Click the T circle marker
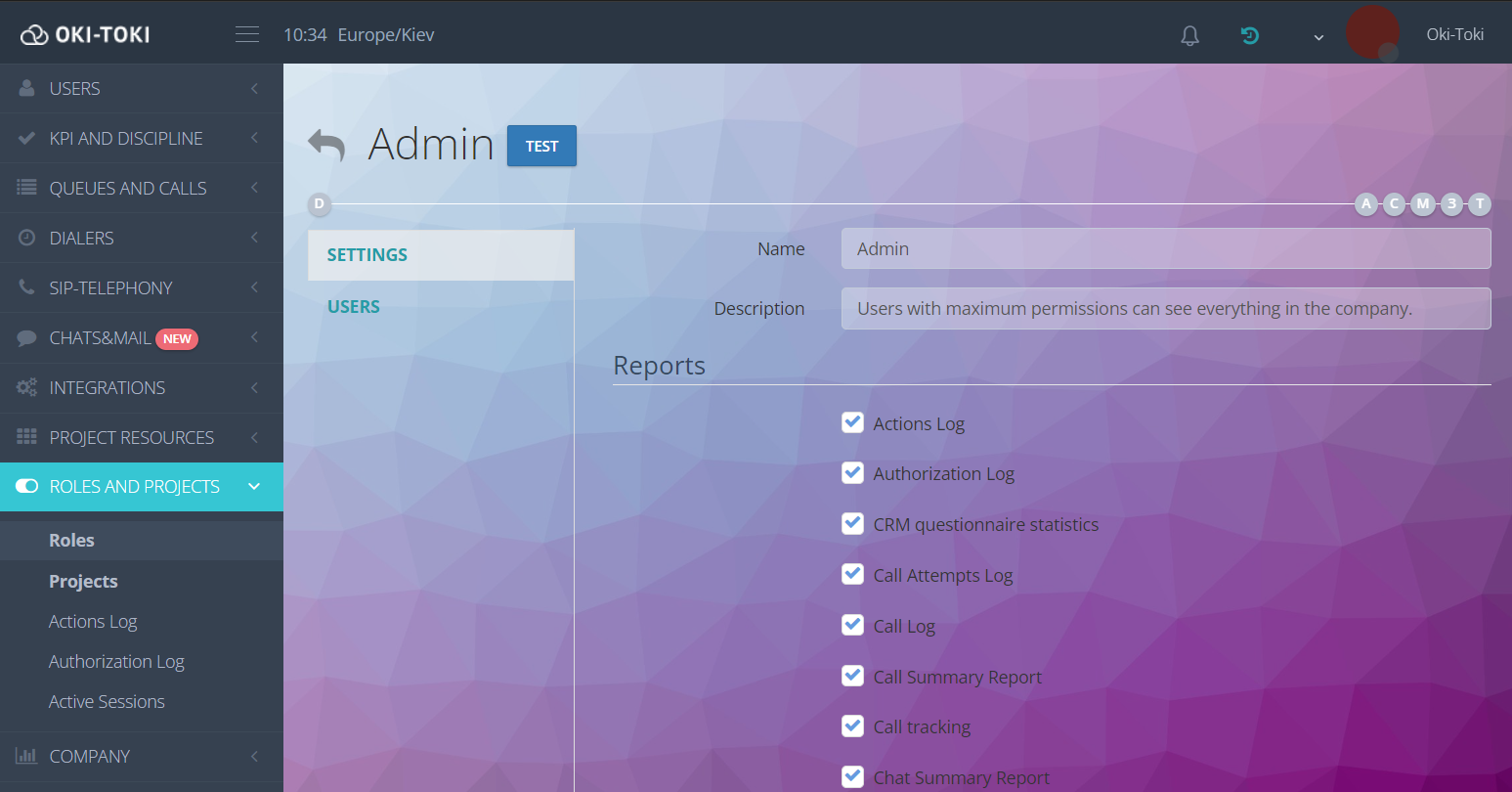The width and height of the screenshot is (1512, 792). tap(1481, 203)
